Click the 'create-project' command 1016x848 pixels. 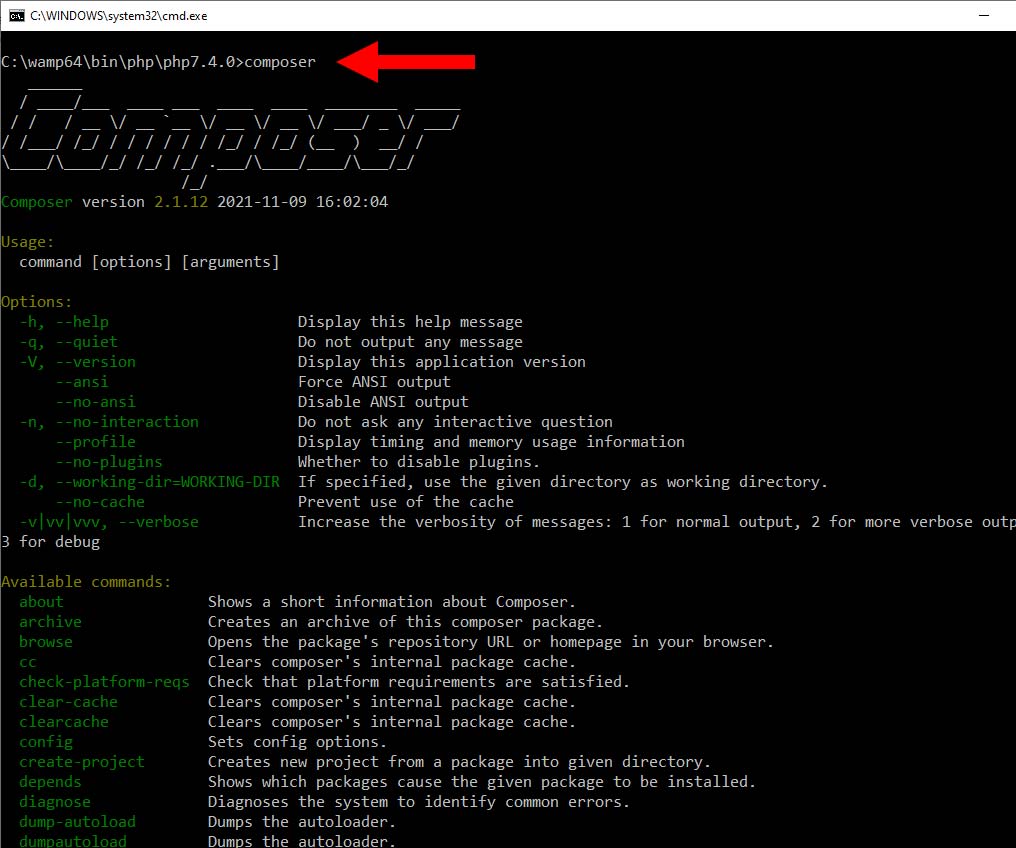click(x=82, y=762)
